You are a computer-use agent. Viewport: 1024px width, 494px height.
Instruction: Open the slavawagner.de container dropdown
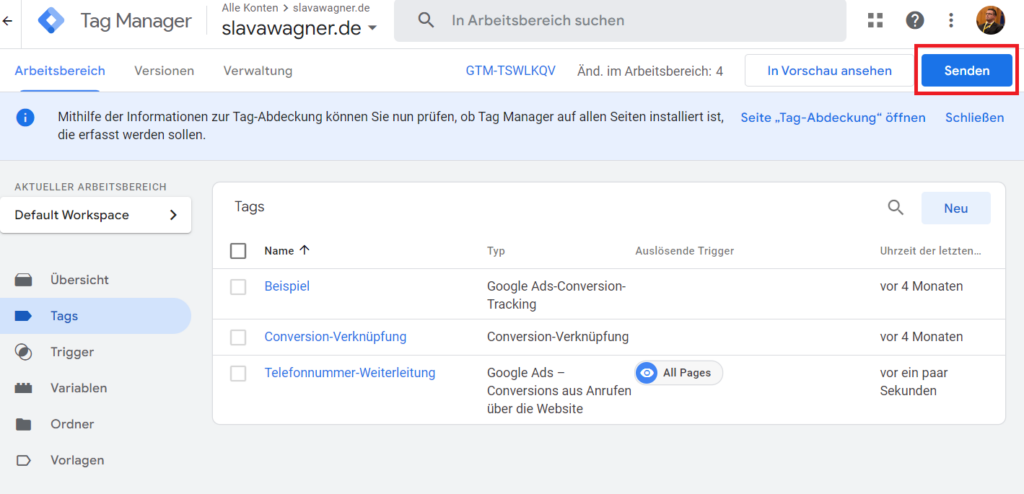point(300,28)
